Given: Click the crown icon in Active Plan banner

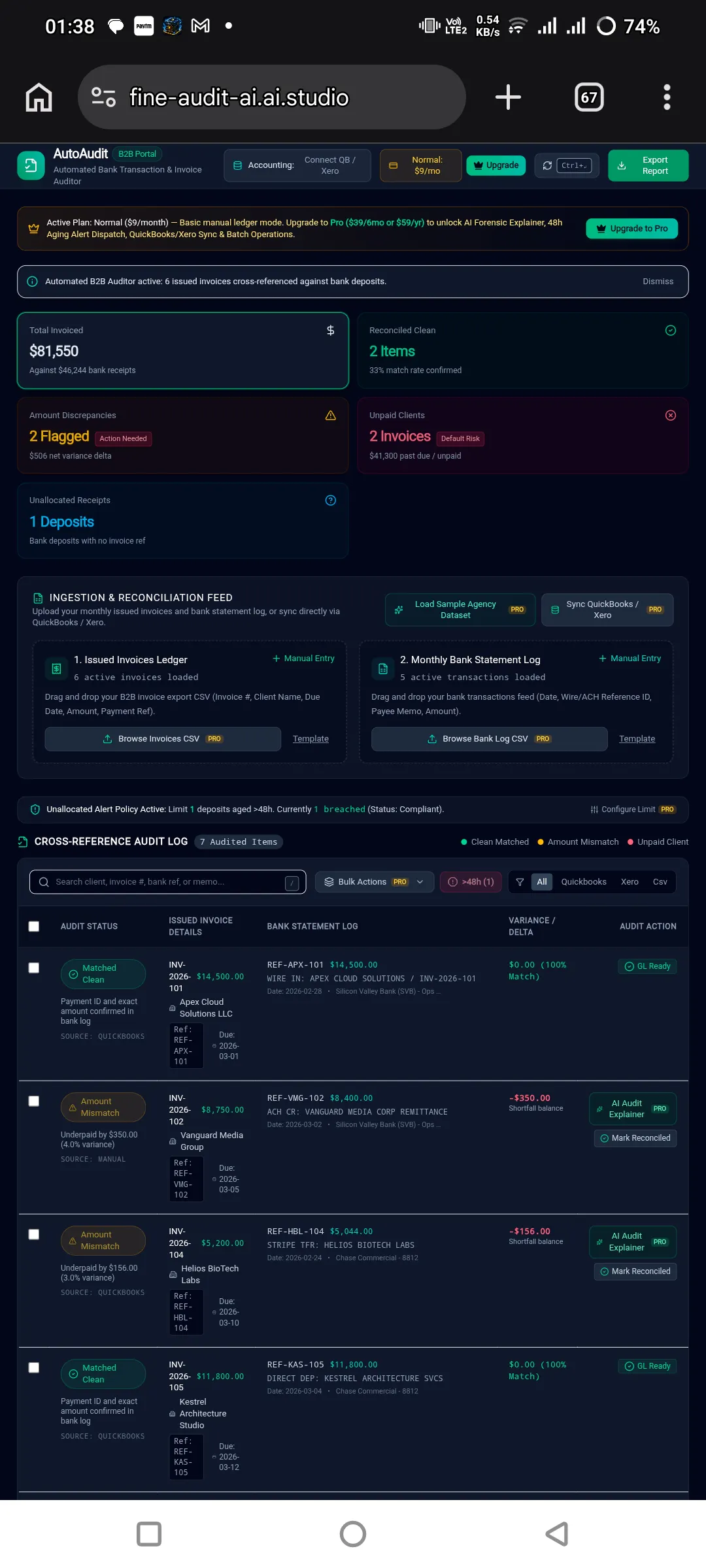Looking at the screenshot, I should pos(33,229).
